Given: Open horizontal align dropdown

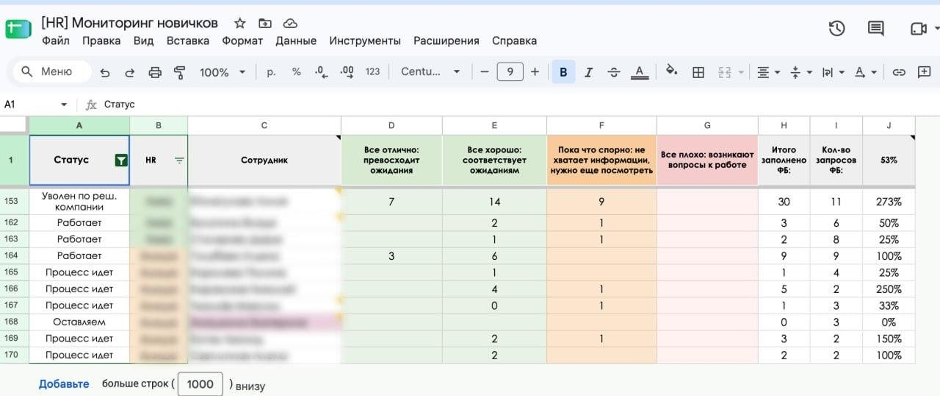Looking at the screenshot, I should 768,73.
